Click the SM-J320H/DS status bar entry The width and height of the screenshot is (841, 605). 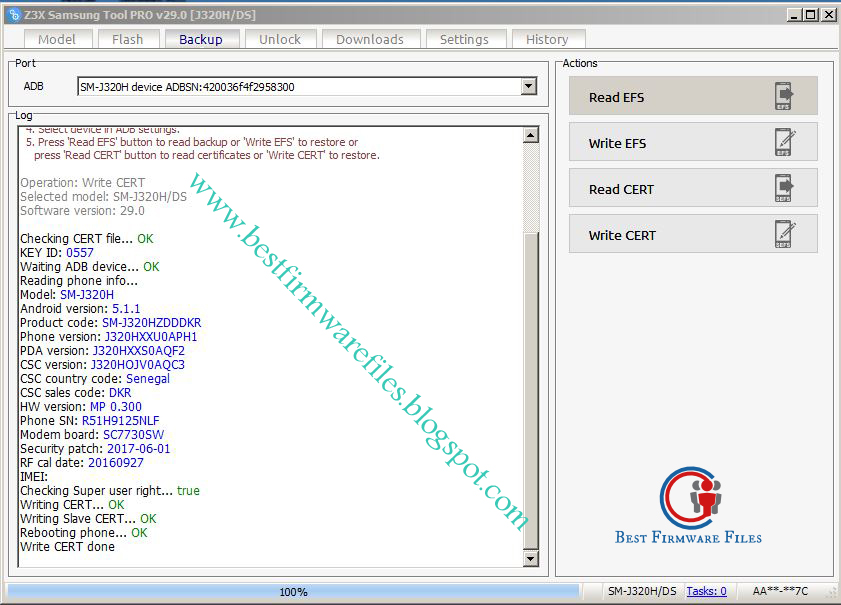pos(642,591)
